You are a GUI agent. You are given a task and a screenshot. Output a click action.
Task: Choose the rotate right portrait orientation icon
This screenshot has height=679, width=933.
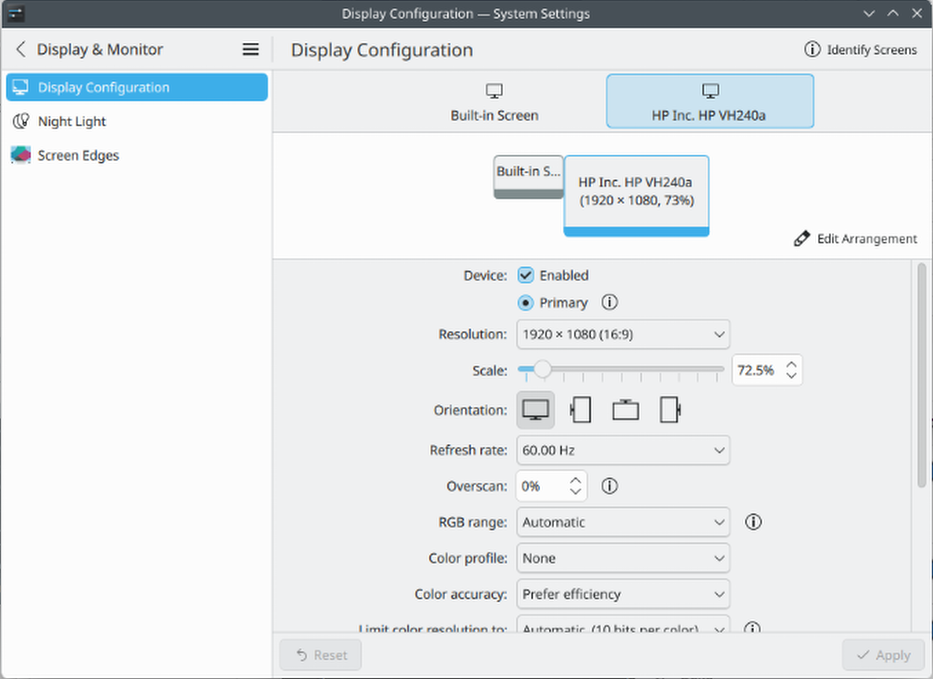click(x=670, y=410)
